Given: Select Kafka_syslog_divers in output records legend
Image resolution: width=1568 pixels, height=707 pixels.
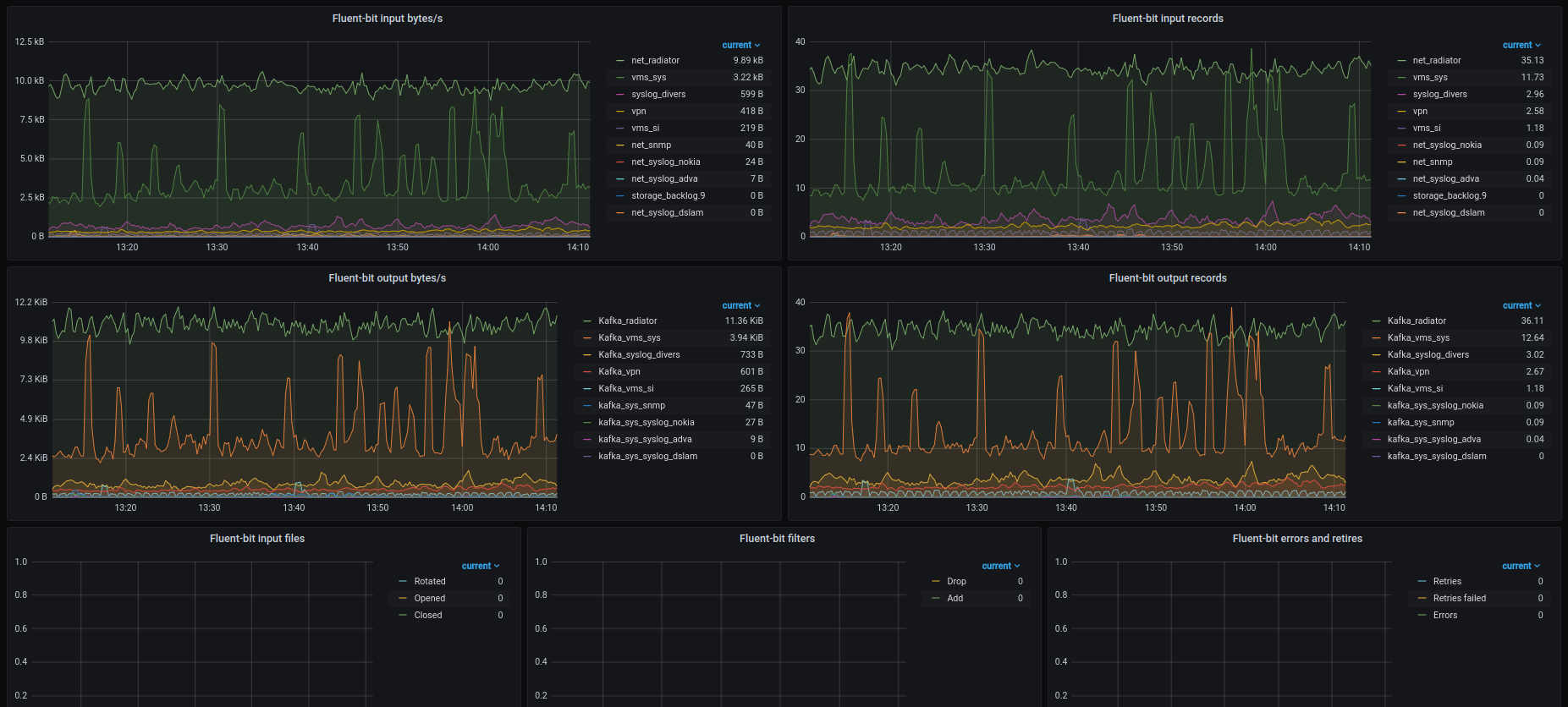Looking at the screenshot, I should coord(1428,355).
